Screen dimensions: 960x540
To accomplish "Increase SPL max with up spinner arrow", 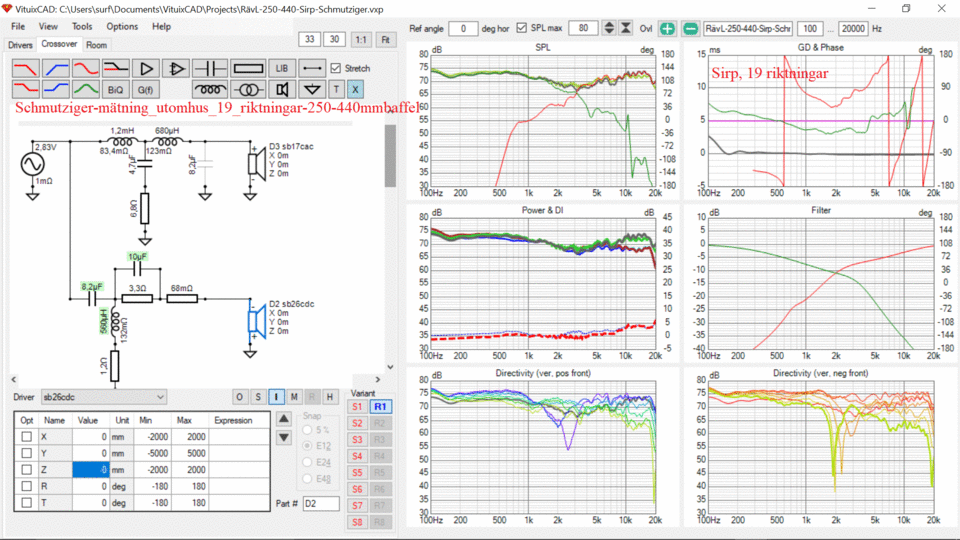I will [x=609, y=24].
